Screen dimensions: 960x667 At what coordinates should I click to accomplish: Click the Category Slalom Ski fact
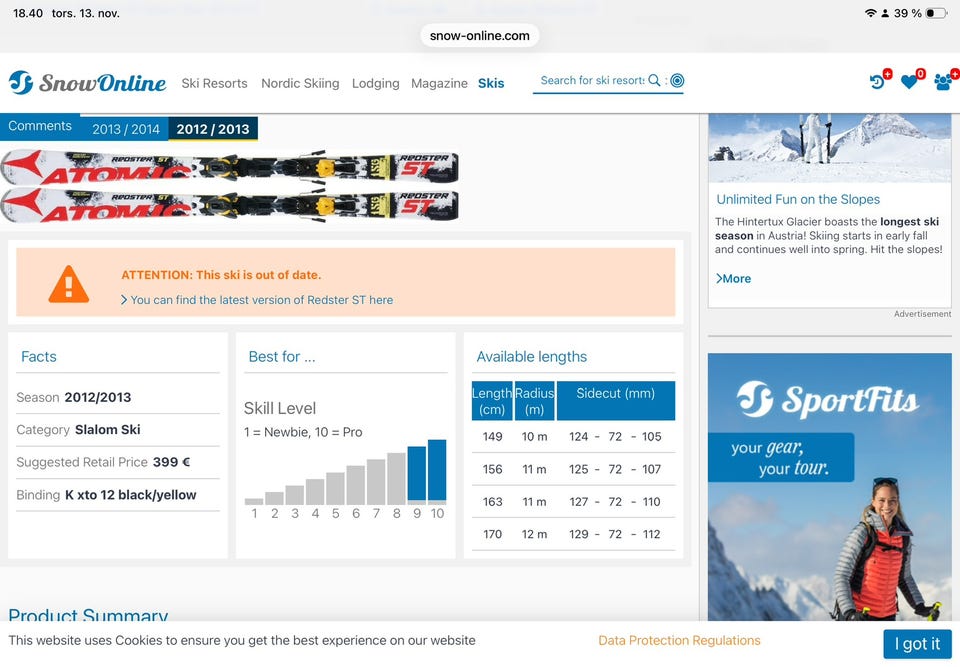tap(78, 430)
